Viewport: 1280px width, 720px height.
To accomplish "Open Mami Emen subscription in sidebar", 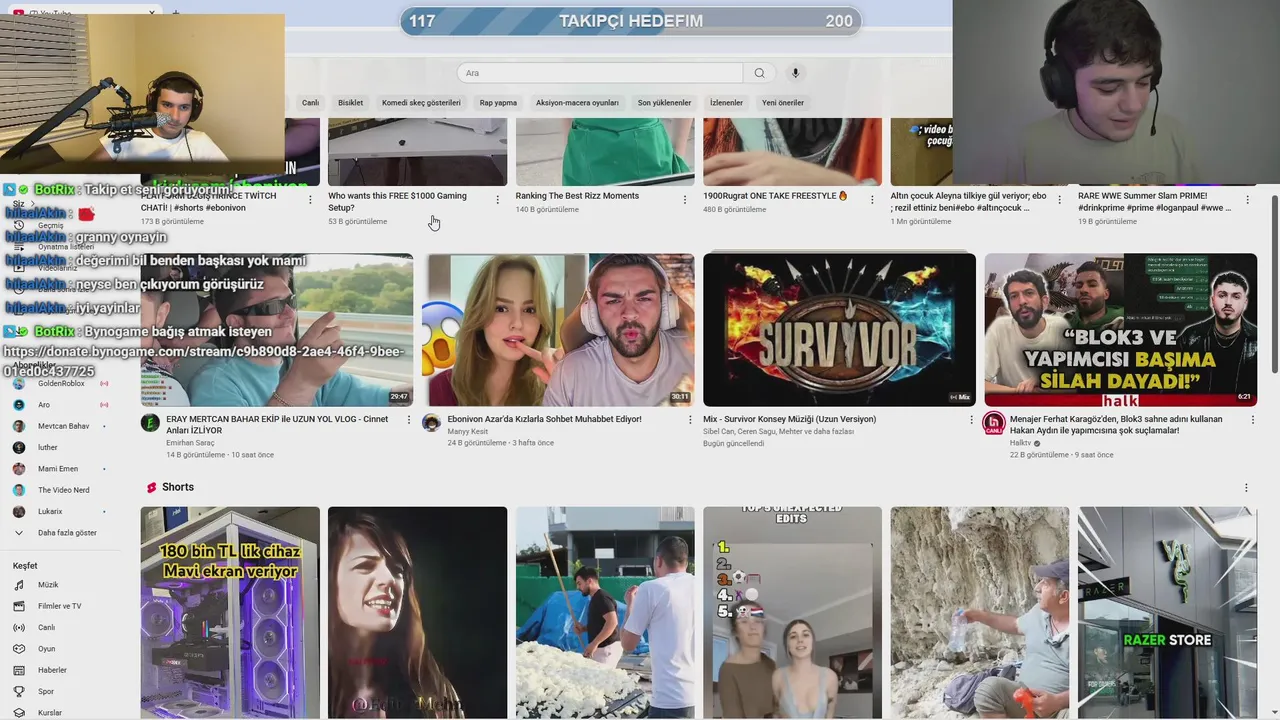I will click(60, 469).
